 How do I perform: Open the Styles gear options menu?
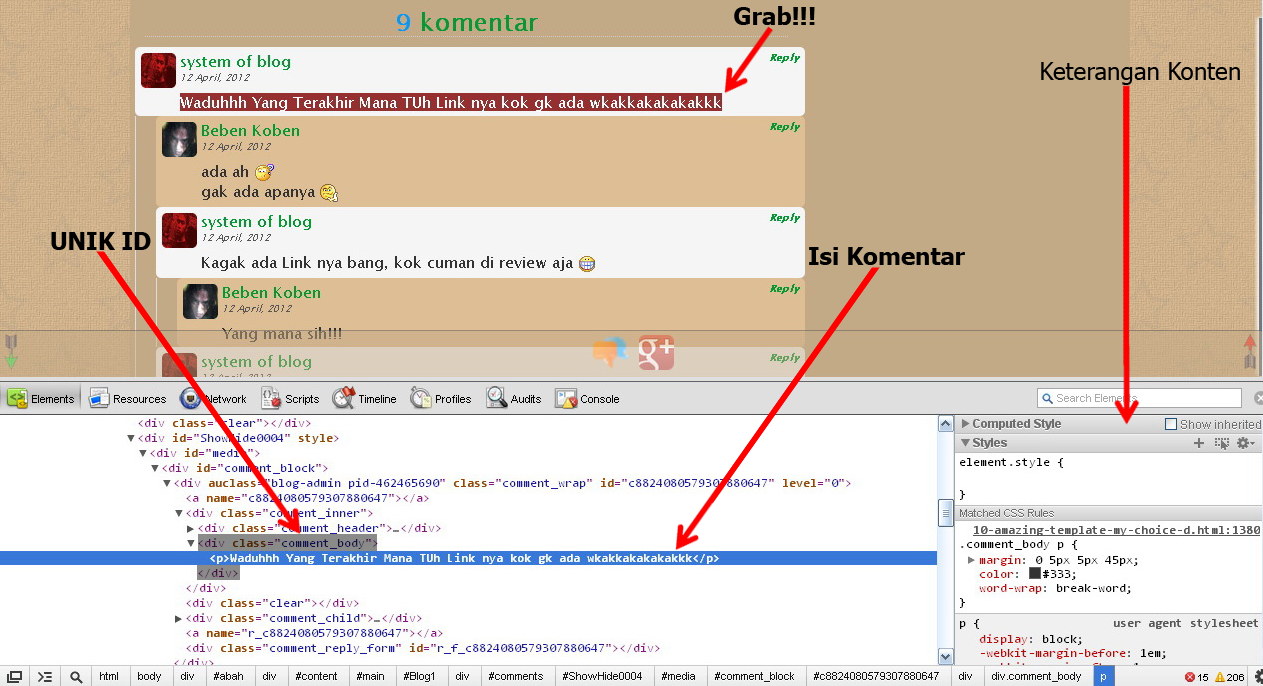coord(1246,443)
